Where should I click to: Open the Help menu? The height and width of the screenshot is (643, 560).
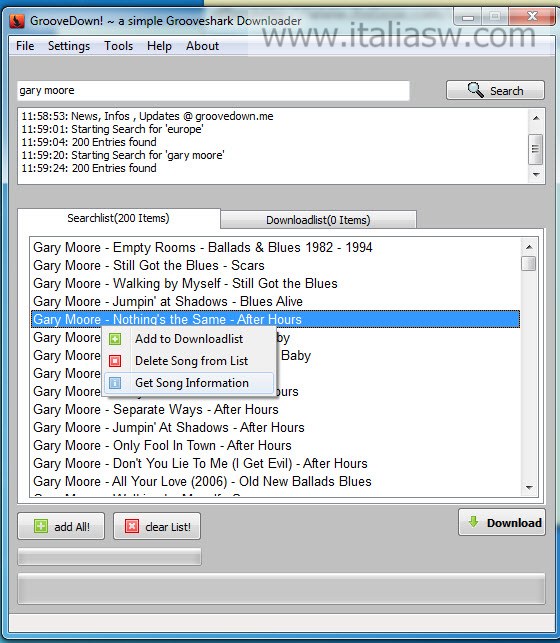[159, 46]
